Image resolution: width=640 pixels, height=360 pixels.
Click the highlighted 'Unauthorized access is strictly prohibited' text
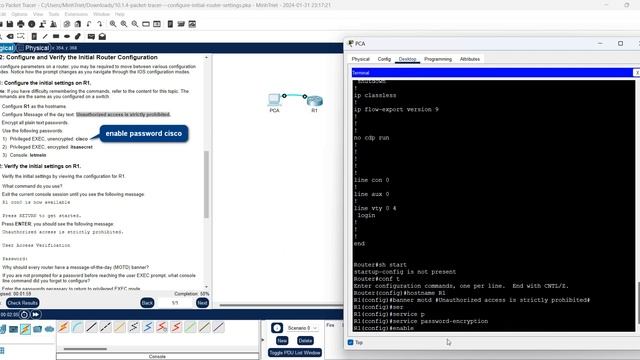[x=123, y=114]
